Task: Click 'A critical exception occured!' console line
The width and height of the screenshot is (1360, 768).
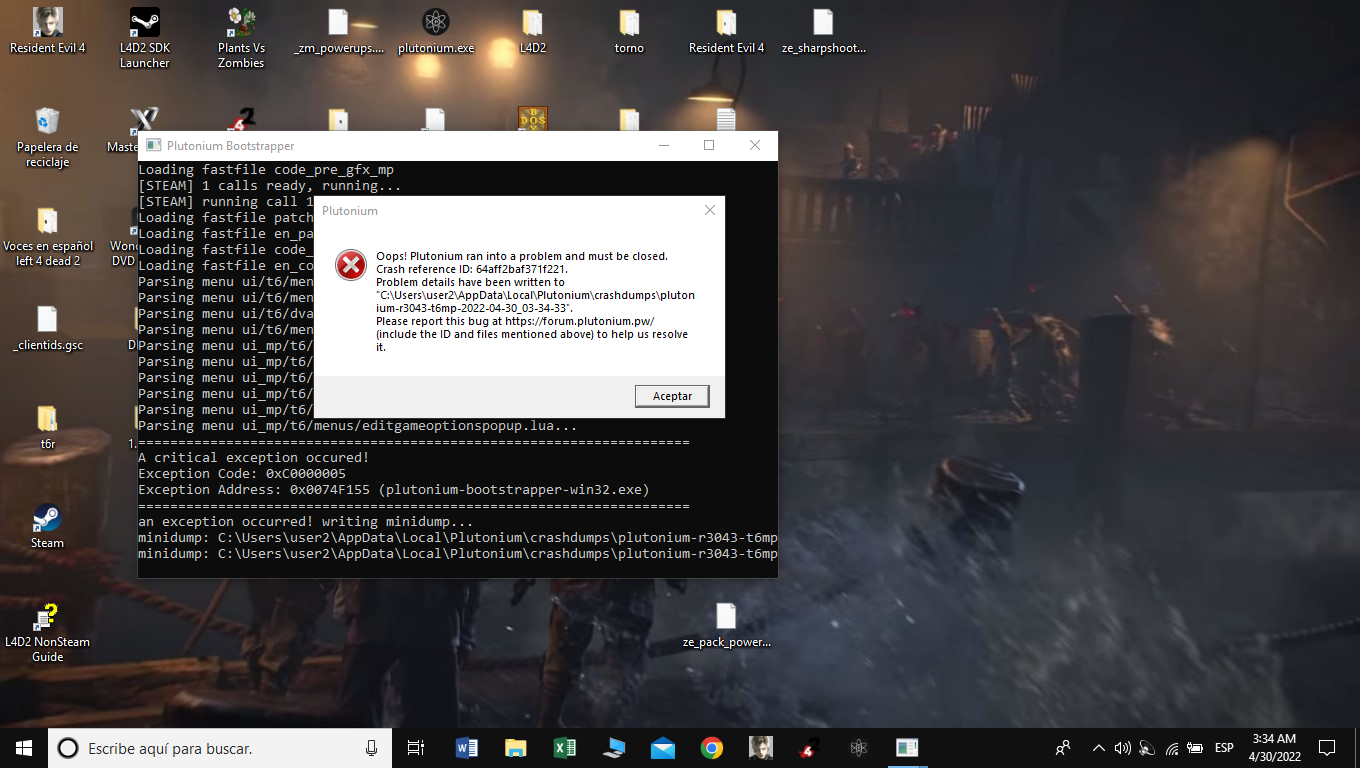Action: coord(254,457)
